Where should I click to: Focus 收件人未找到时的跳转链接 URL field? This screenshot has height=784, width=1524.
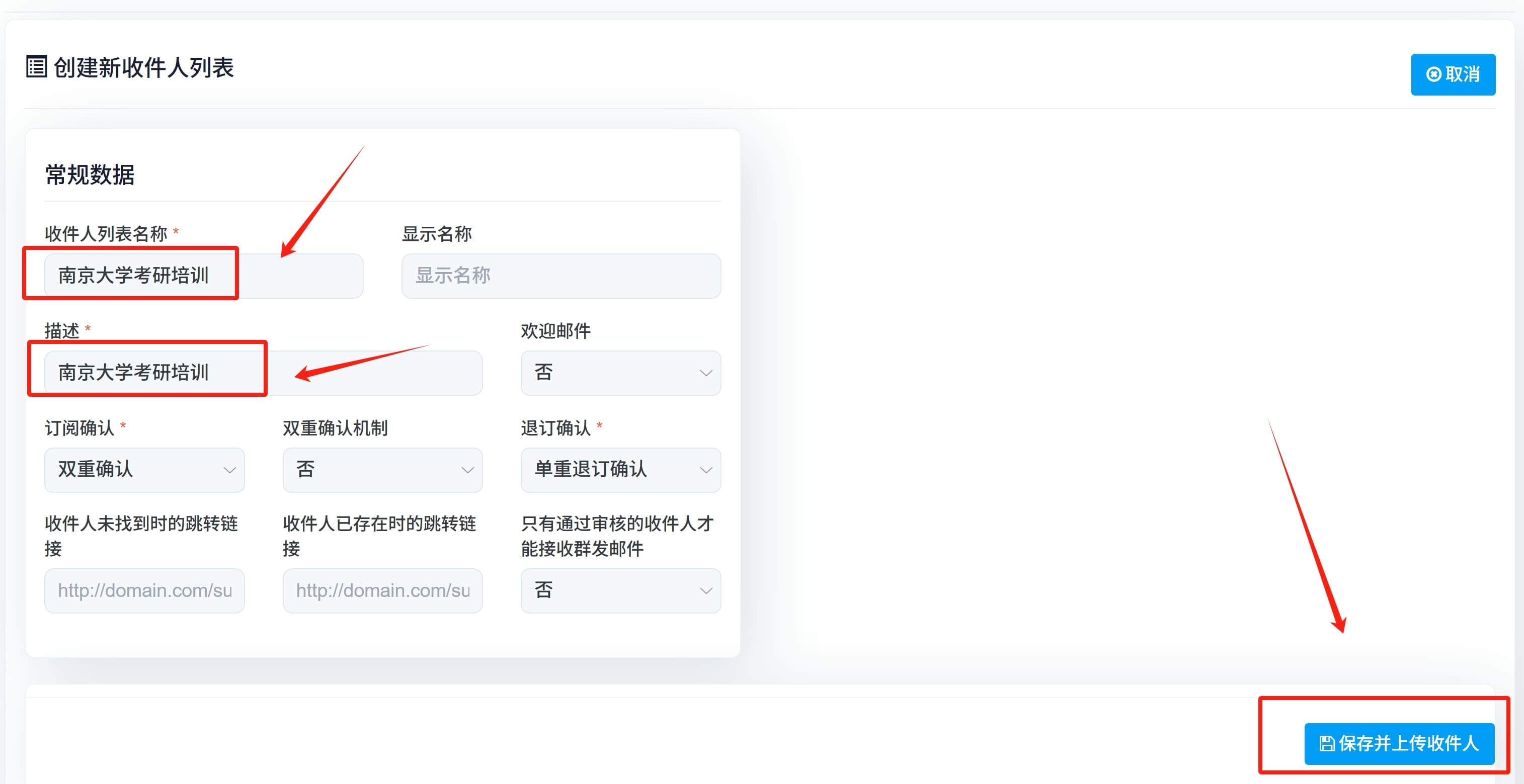click(x=144, y=590)
